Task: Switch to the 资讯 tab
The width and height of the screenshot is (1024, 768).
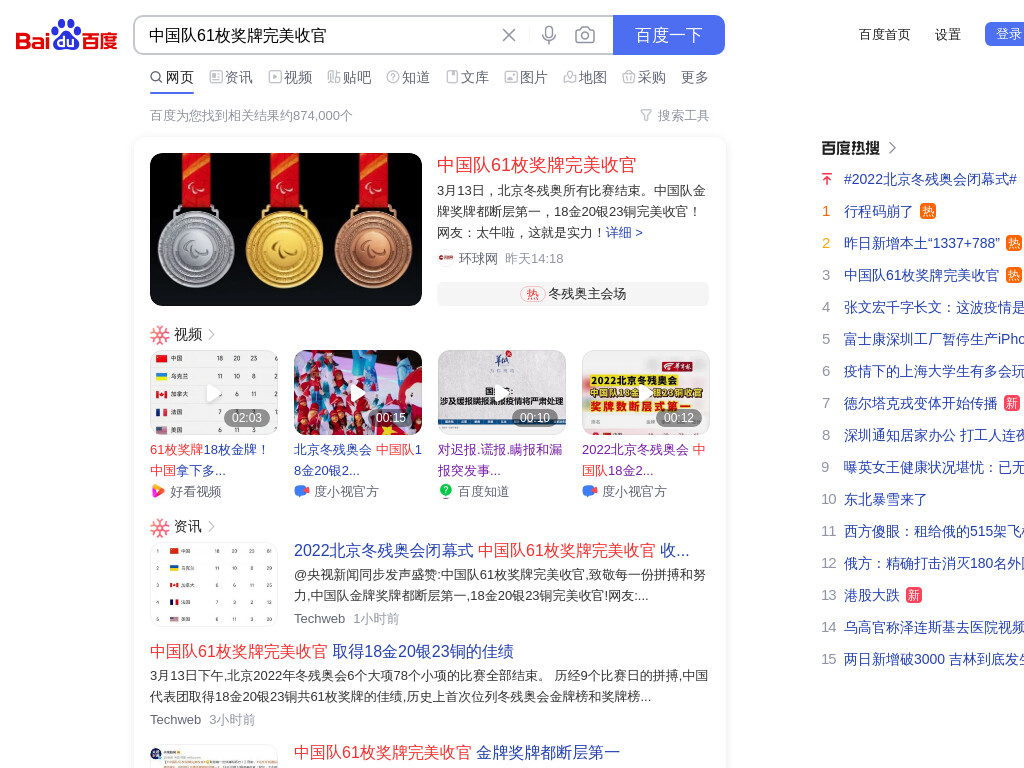Action: tap(231, 77)
